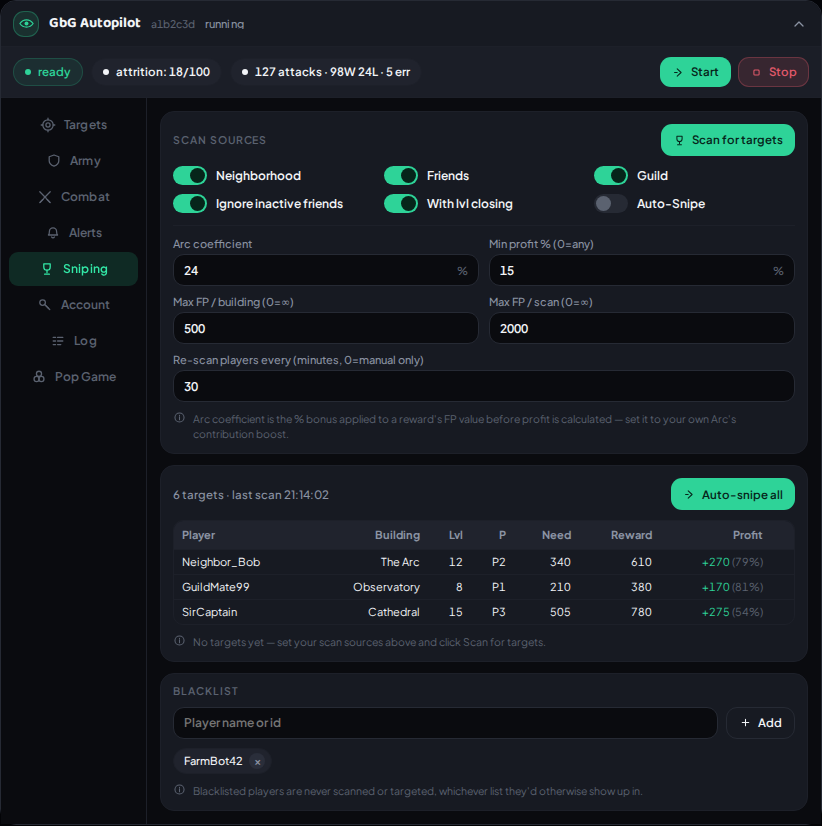Toggle Ignore inactive friends switch
Viewport: 822px width, 826px height.
(190, 203)
